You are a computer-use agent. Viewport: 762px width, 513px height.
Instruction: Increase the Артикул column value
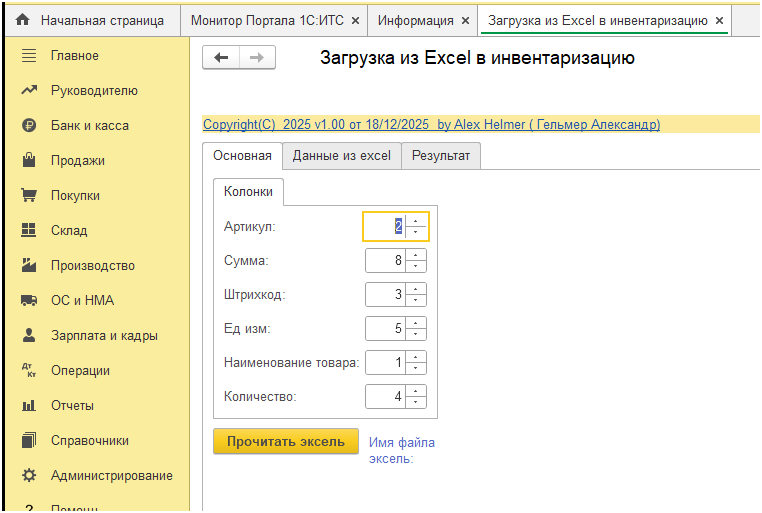[416, 221]
